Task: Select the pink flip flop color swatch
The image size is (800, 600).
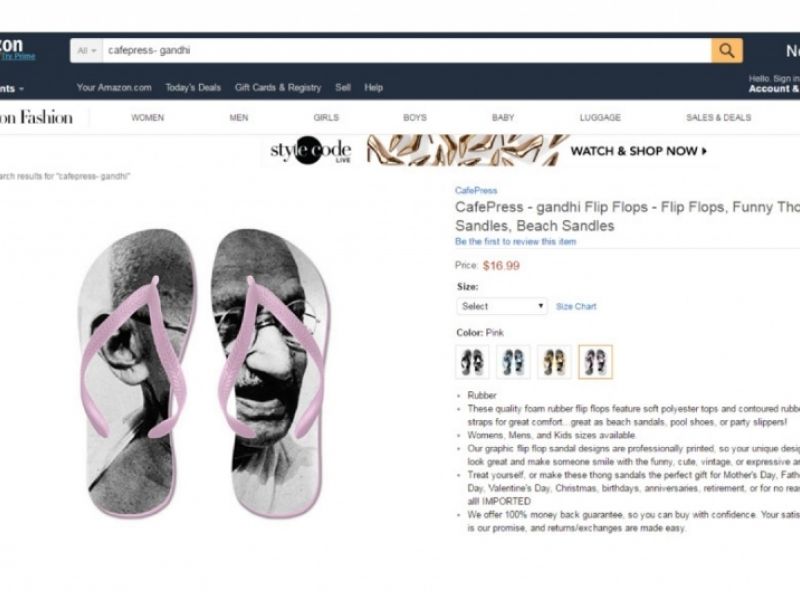Action: pos(595,362)
